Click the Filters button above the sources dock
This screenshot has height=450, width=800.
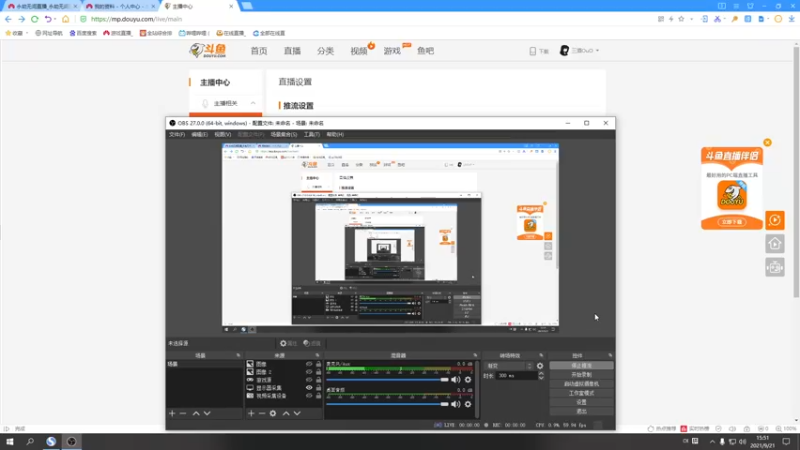[312, 343]
